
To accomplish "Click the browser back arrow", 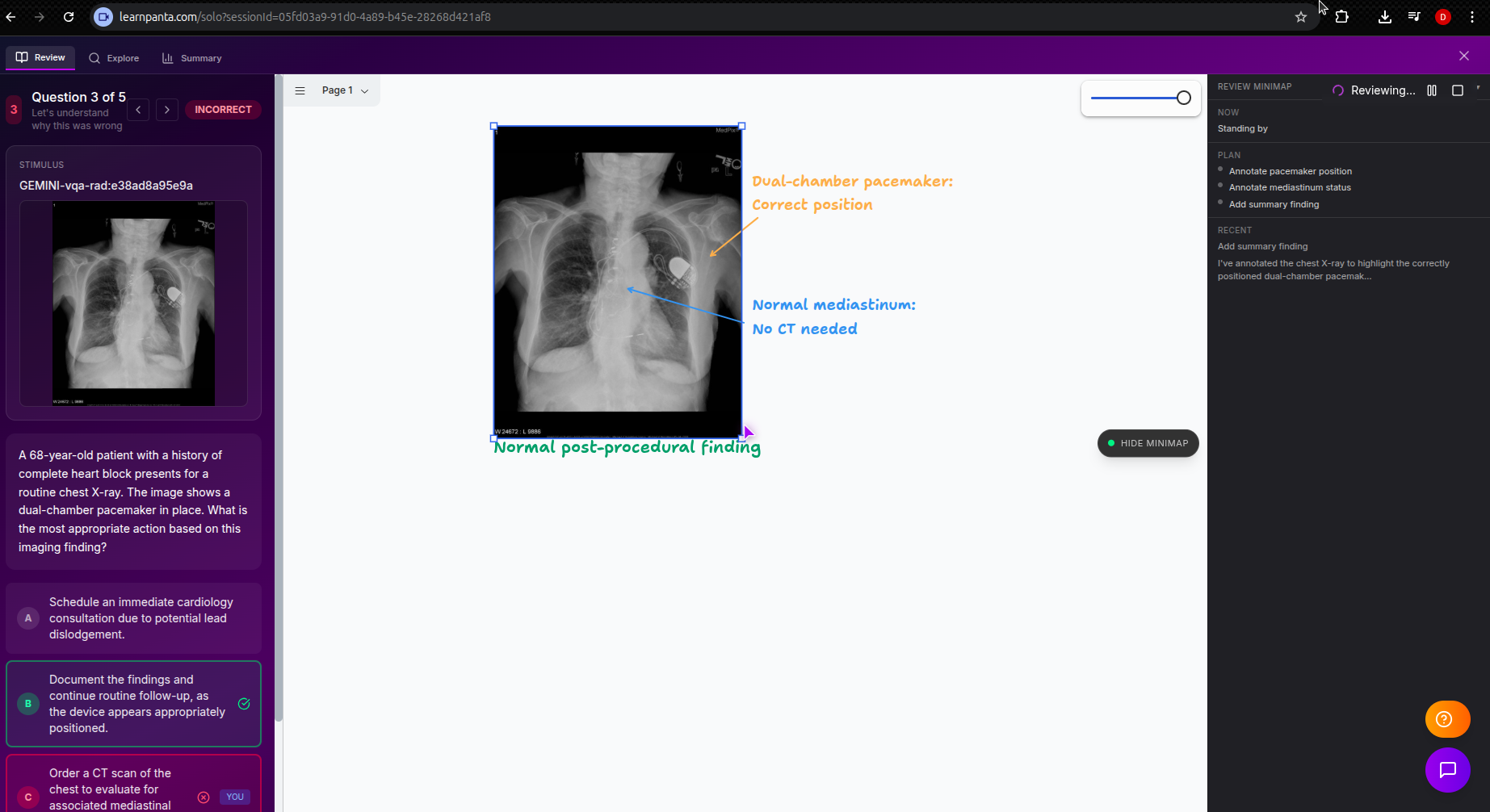I will 11,17.
